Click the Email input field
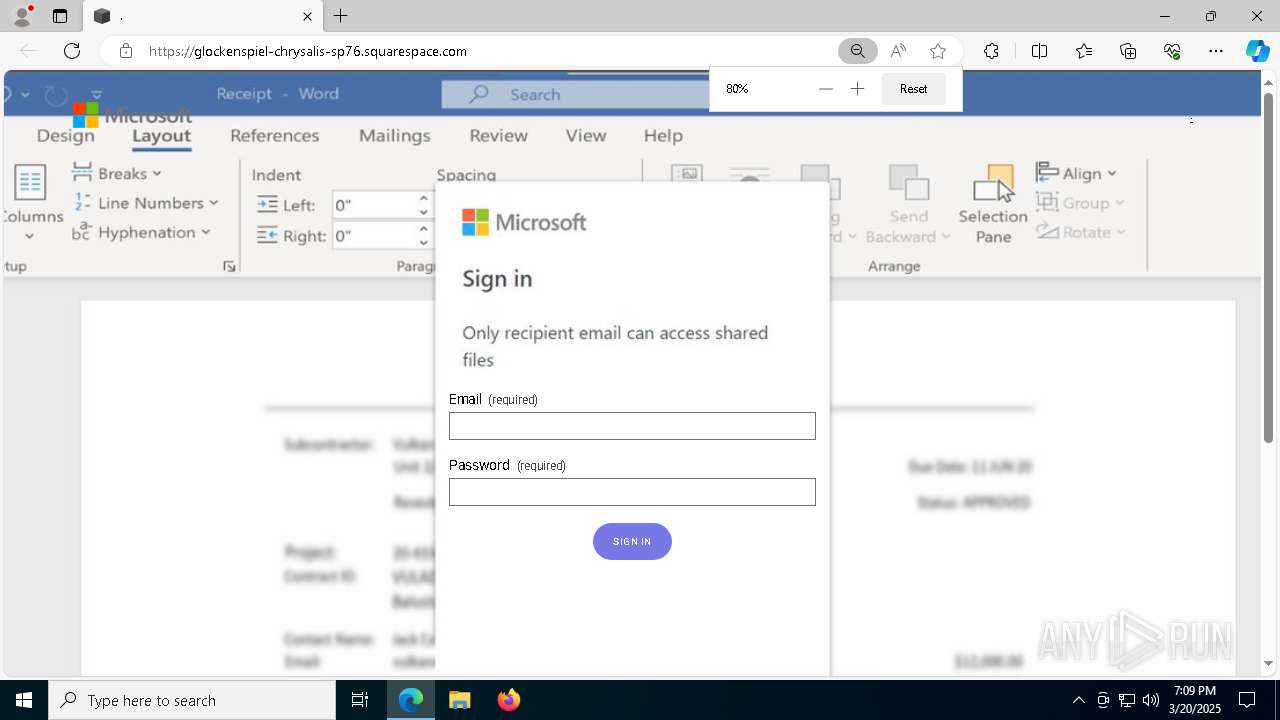The image size is (1280, 720). tap(632, 426)
